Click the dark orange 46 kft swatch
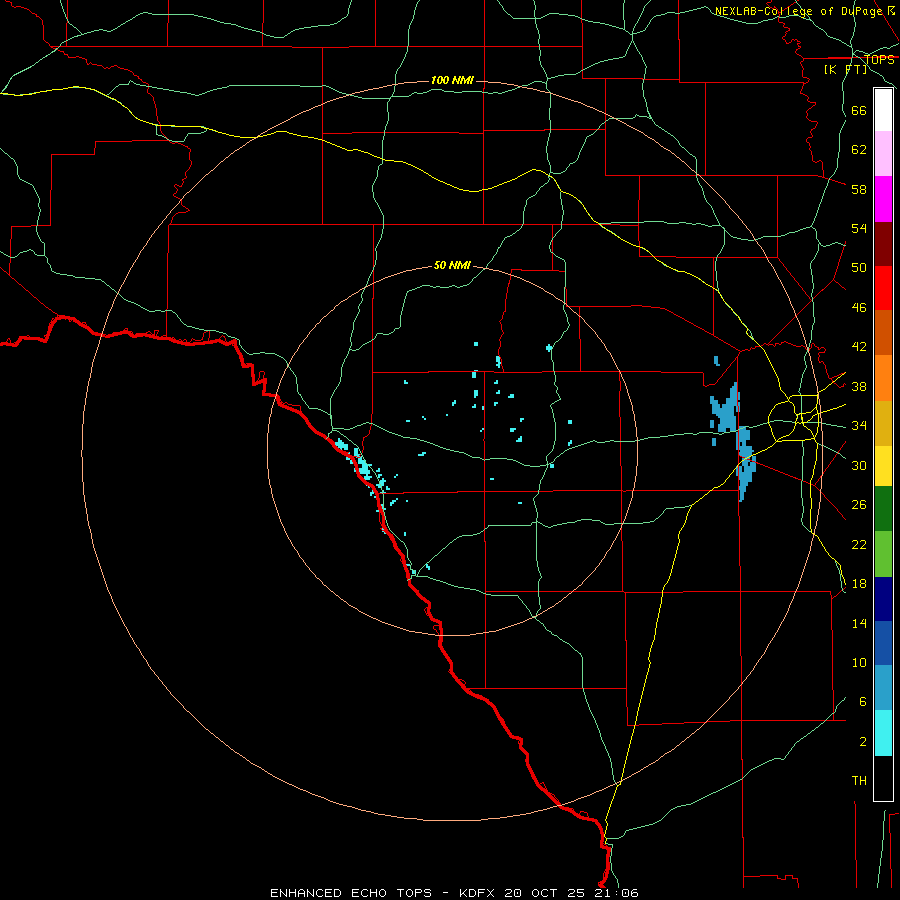 [883, 333]
